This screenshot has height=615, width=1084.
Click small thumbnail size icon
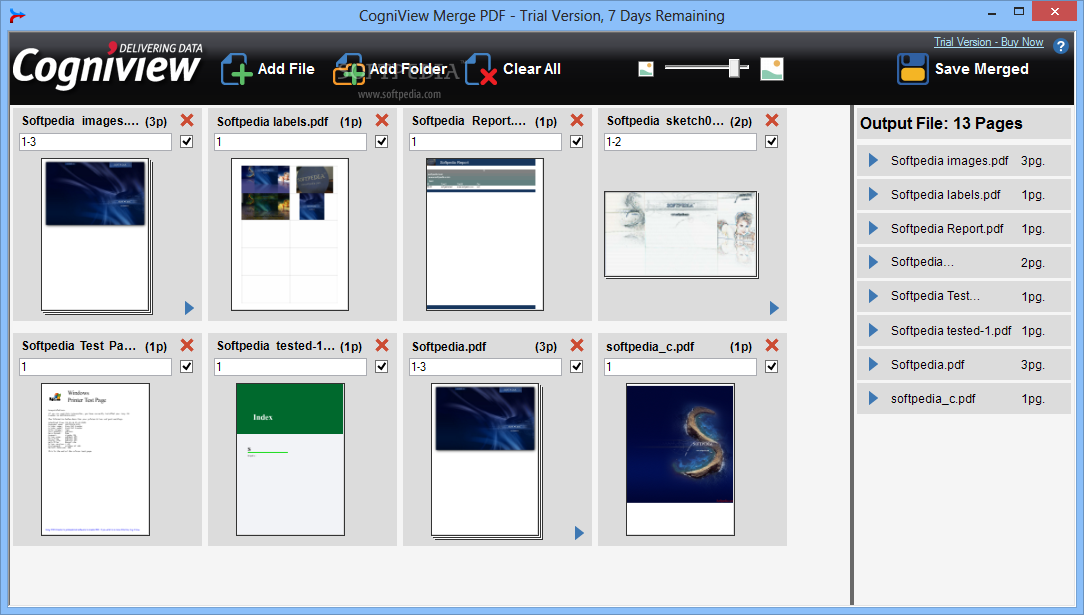click(646, 68)
